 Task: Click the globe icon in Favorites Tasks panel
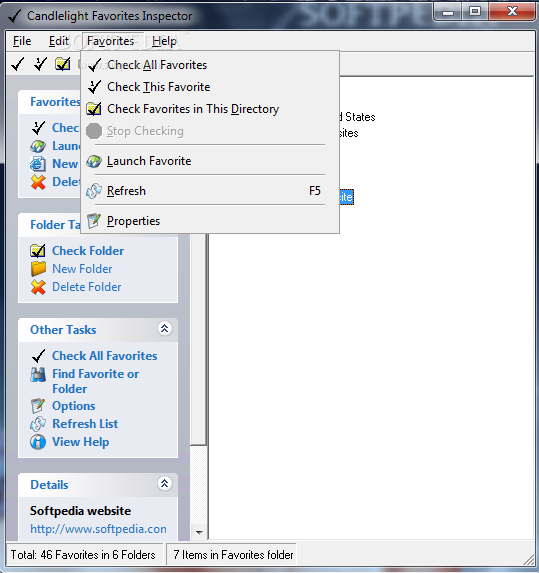tap(38, 146)
